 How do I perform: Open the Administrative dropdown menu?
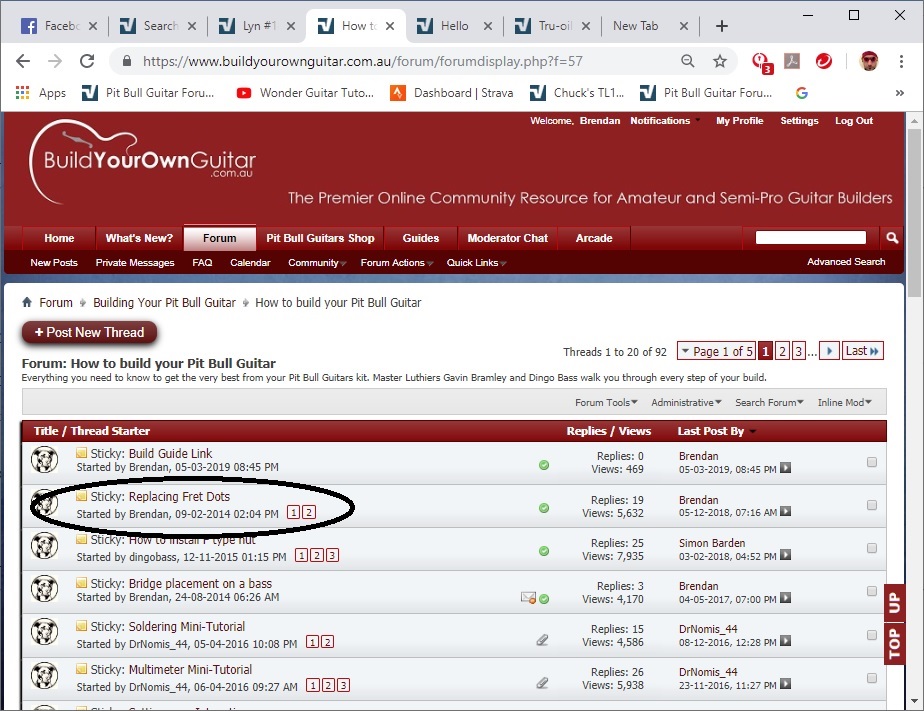(686, 403)
